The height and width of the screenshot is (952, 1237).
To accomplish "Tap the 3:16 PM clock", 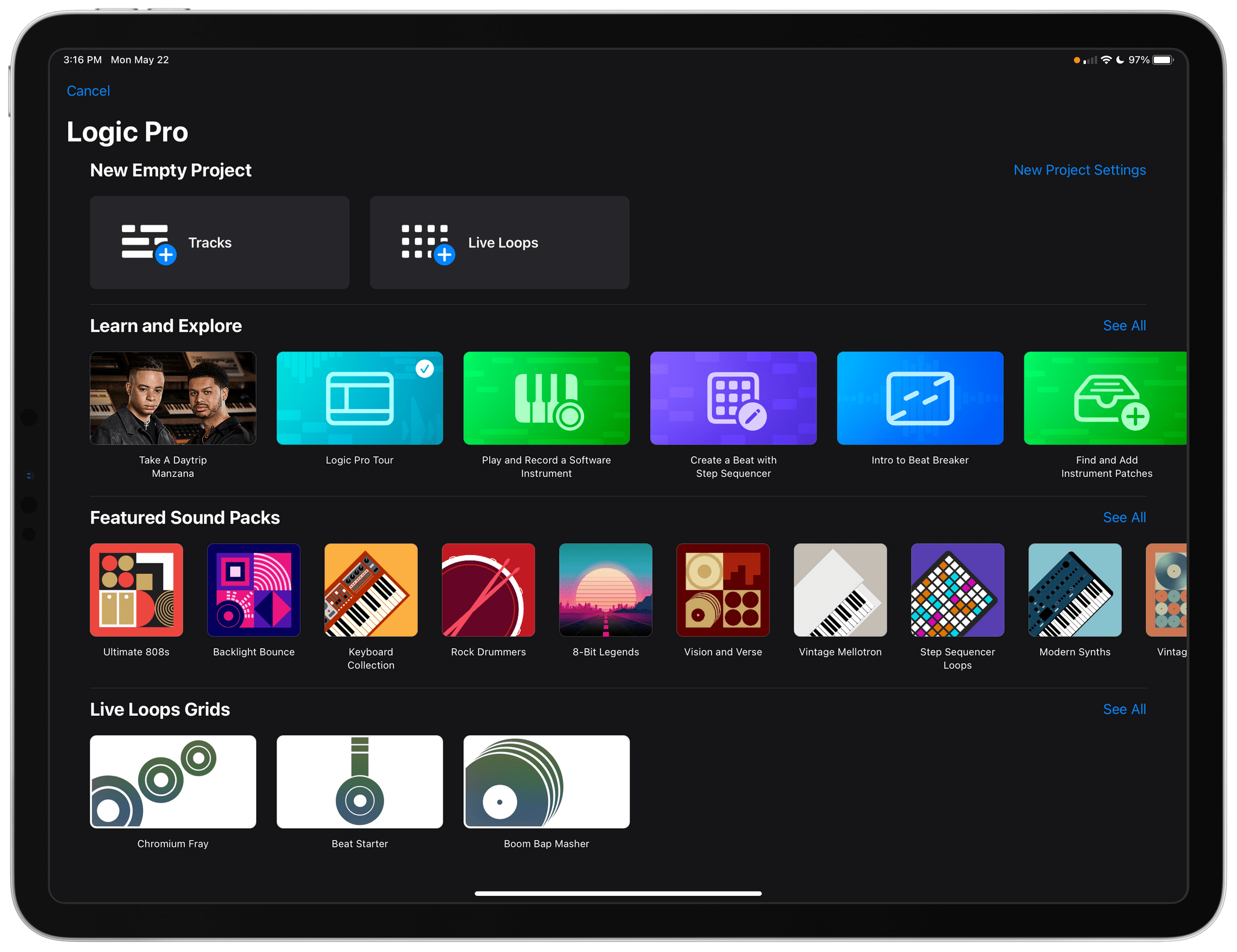I will click(x=83, y=60).
